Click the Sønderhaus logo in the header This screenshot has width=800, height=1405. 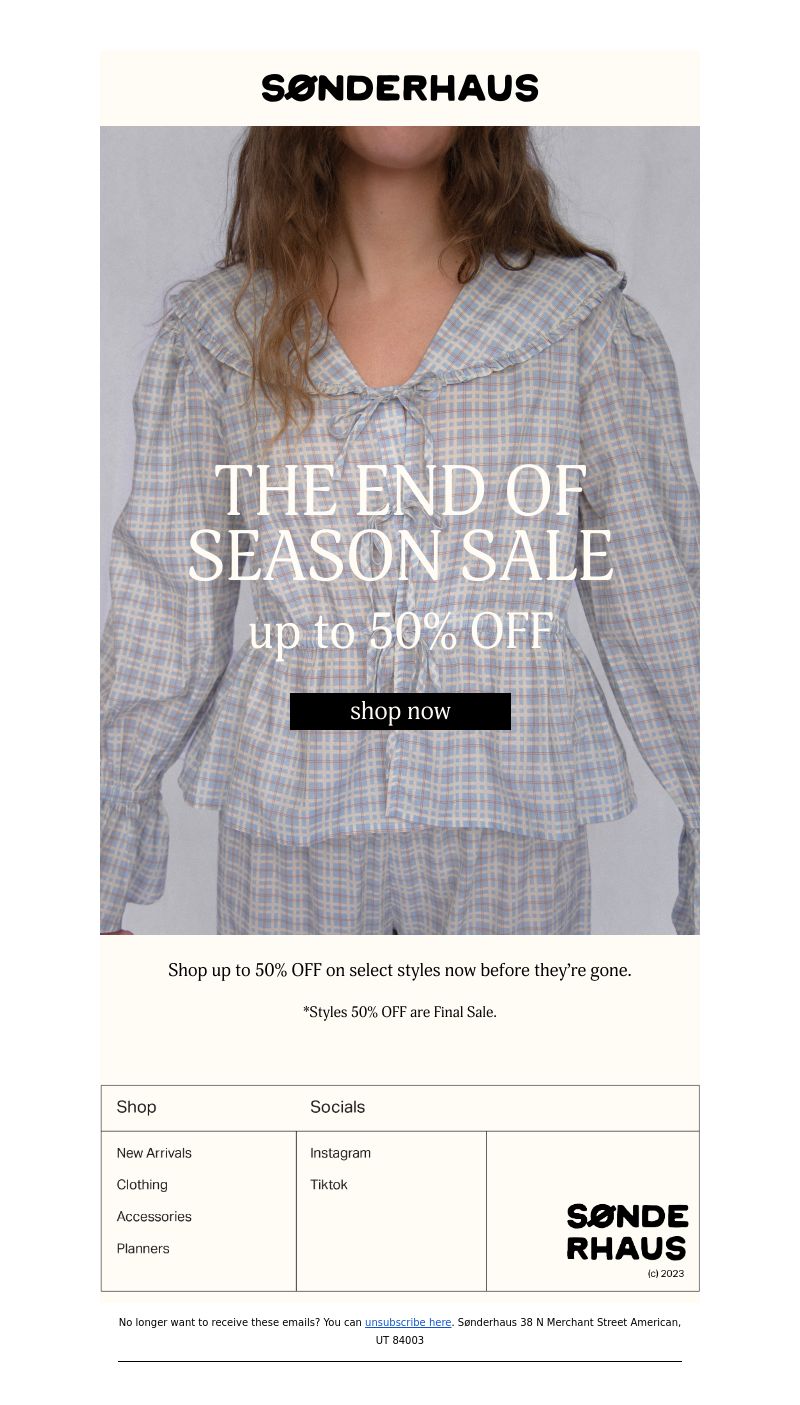pyautogui.click(x=400, y=88)
